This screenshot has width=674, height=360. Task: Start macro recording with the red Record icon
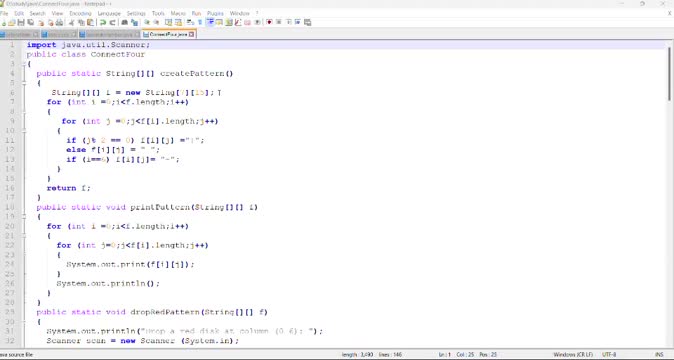(x=269, y=22)
